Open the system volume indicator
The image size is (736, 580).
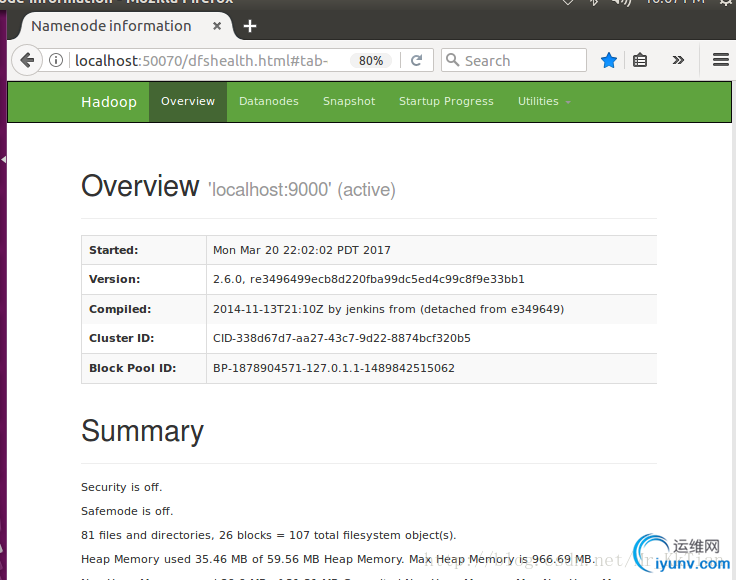click(x=621, y=3)
